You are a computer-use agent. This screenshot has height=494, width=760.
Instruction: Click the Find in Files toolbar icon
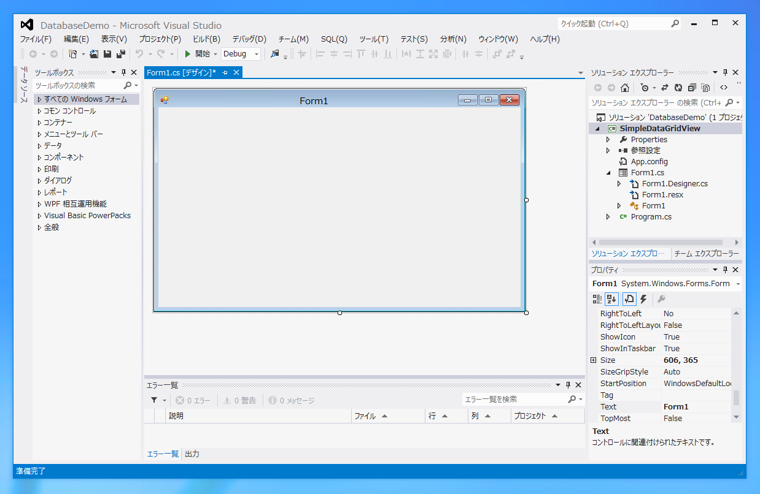click(x=275, y=54)
